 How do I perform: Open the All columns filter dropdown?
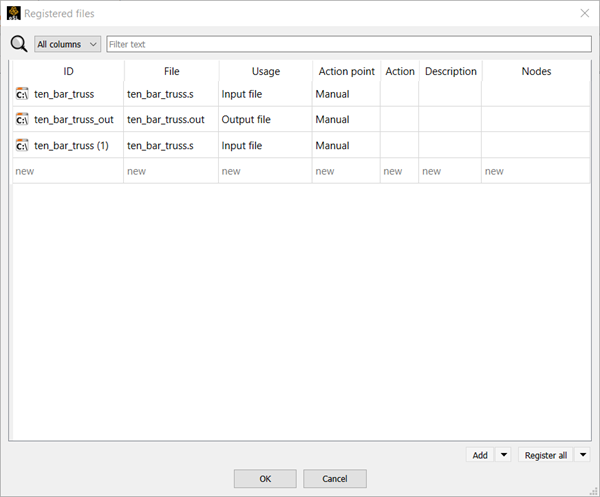[x=67, y=44]
